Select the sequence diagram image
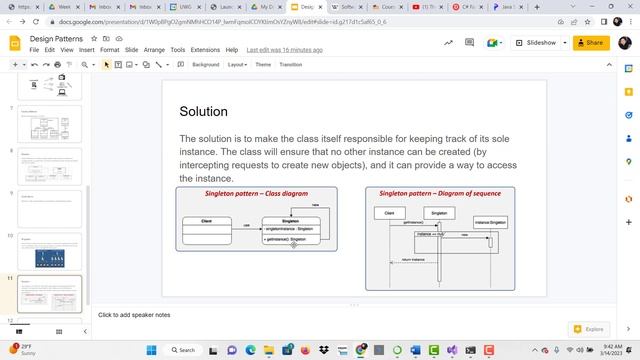Image resolution: width=640 pixels, height=360 pixels. coord(440,239)
